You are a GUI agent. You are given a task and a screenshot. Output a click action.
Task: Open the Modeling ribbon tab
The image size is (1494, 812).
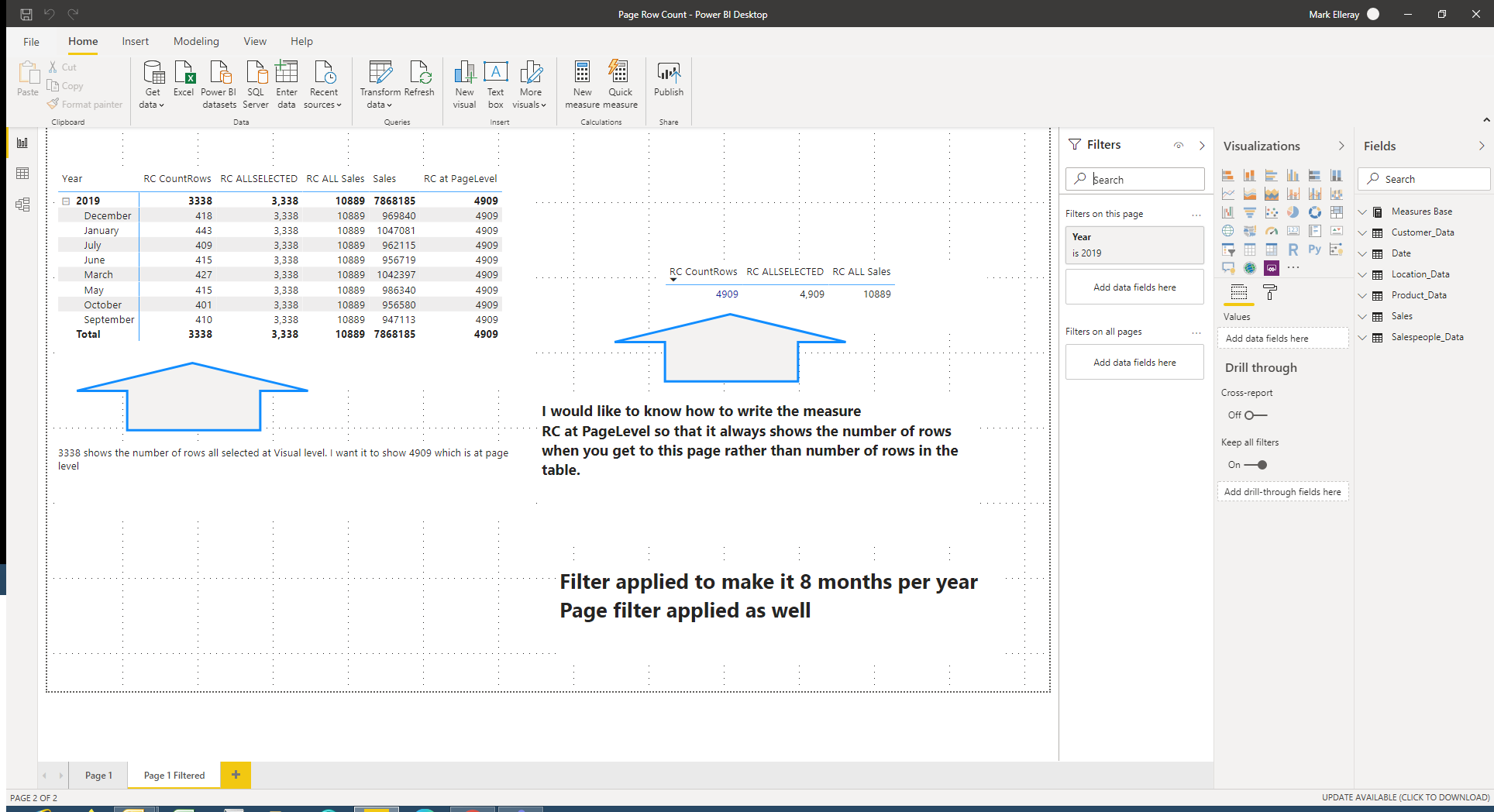tap(196, 42)
